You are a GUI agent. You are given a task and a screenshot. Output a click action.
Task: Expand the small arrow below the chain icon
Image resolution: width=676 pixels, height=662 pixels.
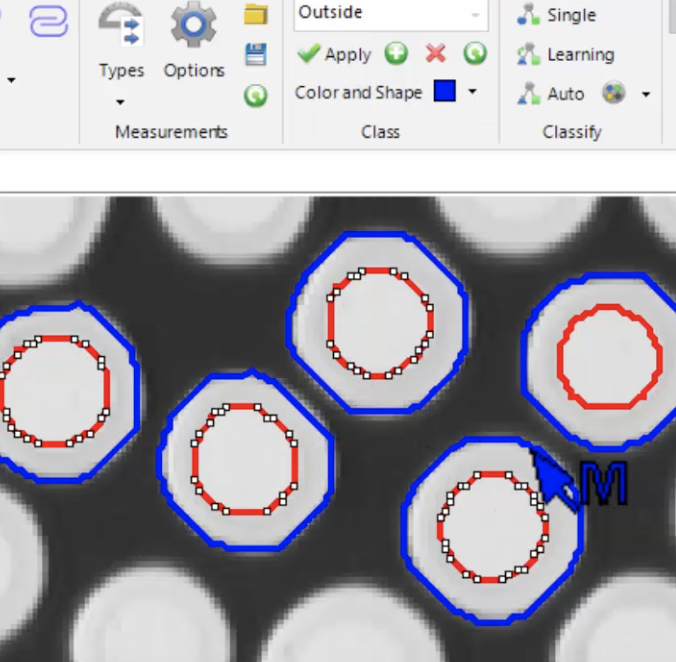coord(12,80)
